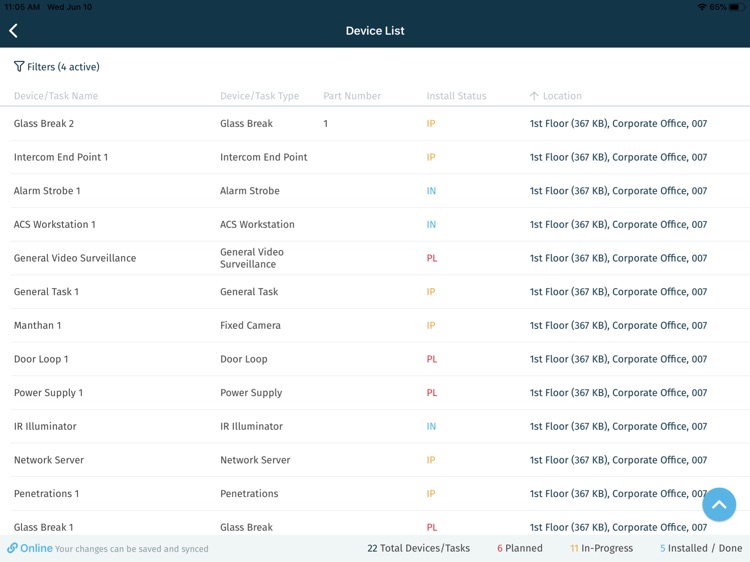Tap Power Supply type cell
750x562 pixels.
coord(251,393)
